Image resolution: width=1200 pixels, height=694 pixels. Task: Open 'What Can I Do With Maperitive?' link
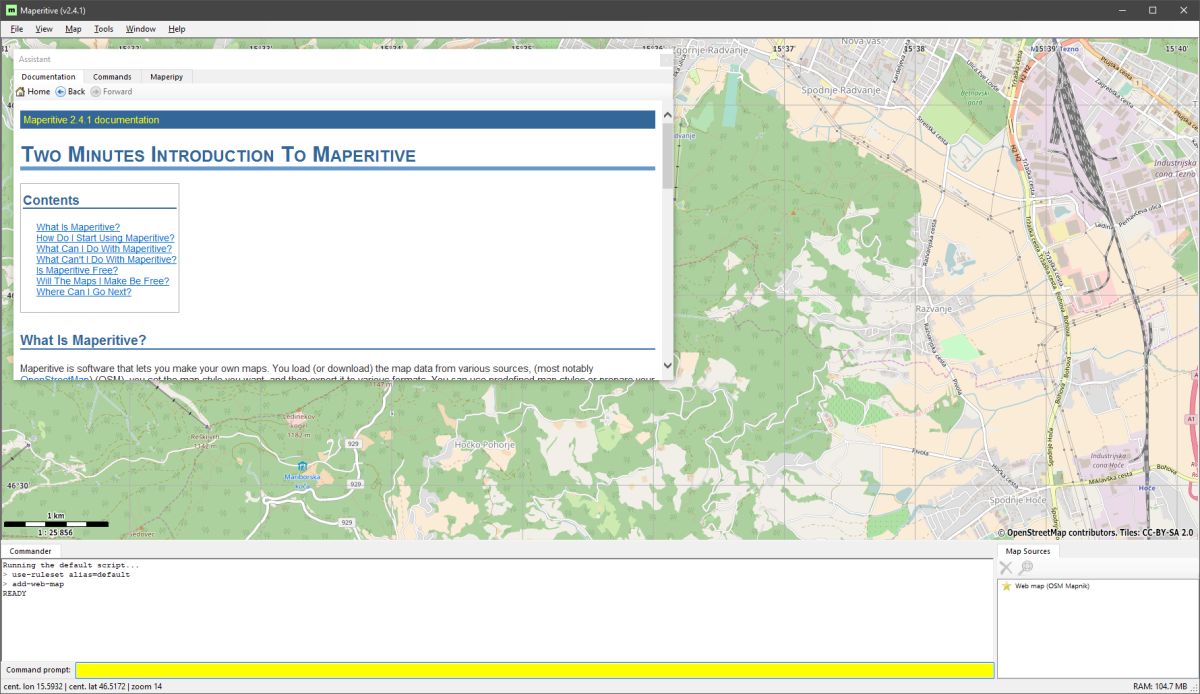point(104,249)
